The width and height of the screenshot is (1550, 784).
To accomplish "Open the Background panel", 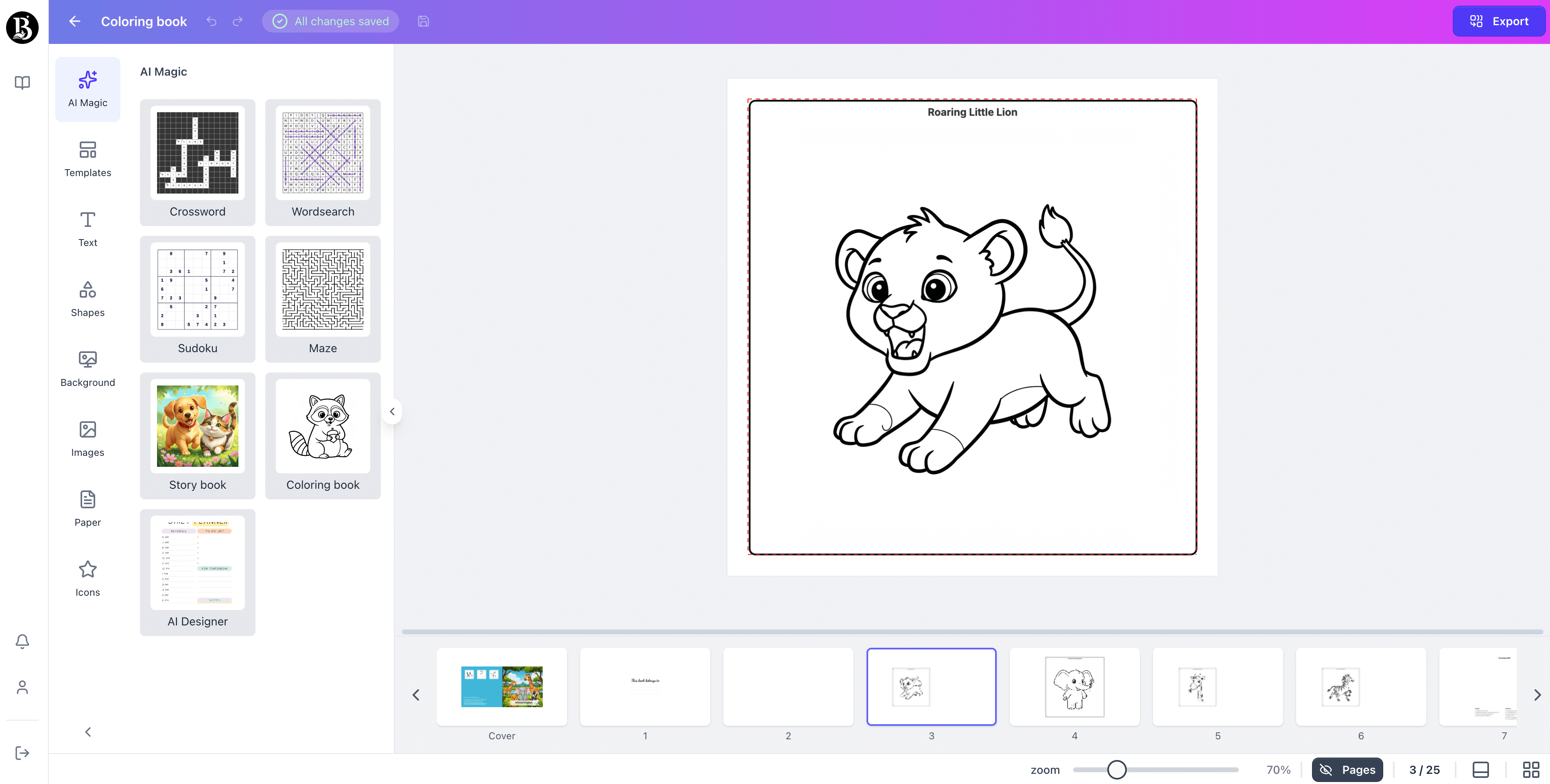I will [x=87, y=368].
